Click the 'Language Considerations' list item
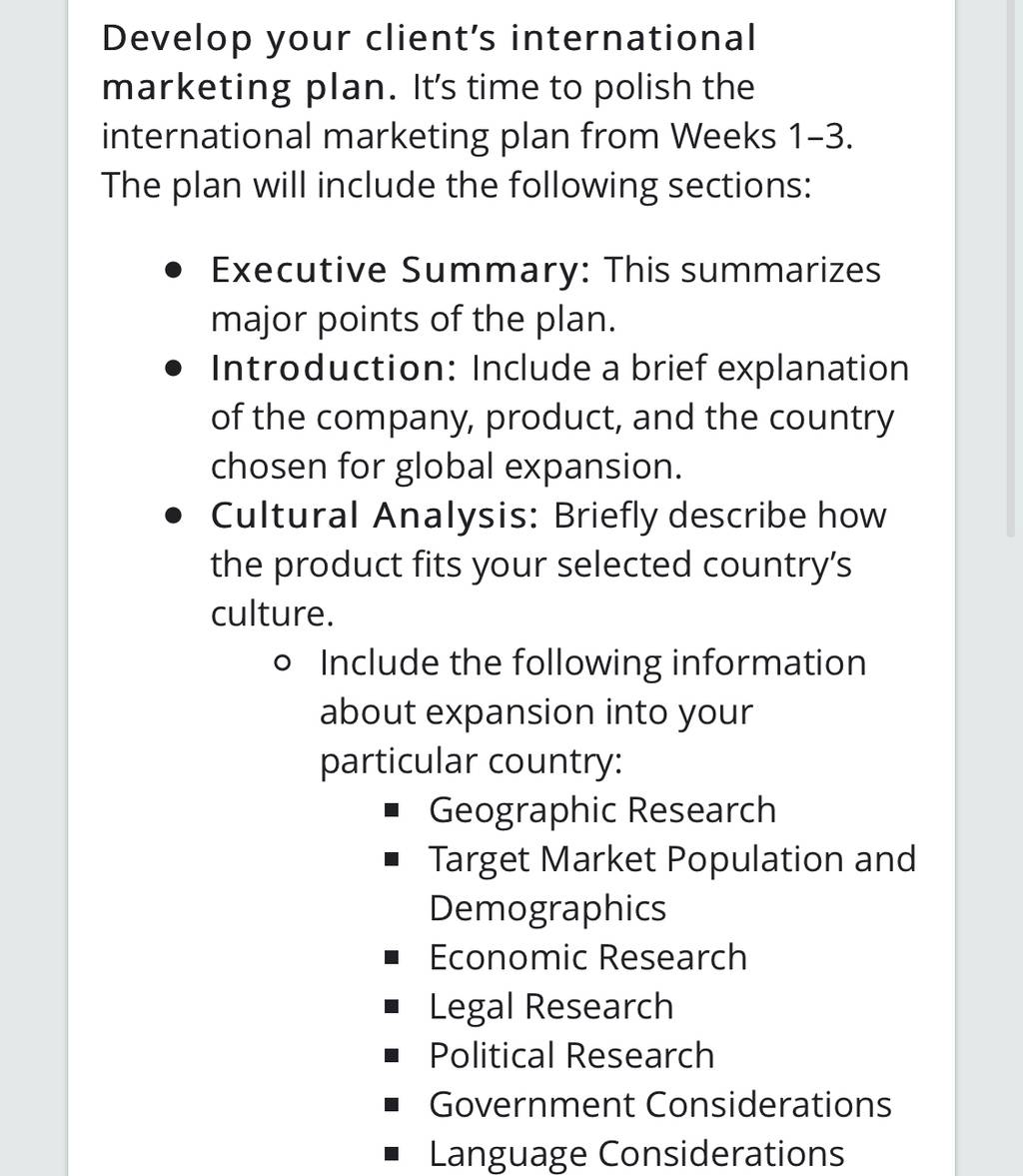The image size is (1023, 1176). (x=636, y=1154)
